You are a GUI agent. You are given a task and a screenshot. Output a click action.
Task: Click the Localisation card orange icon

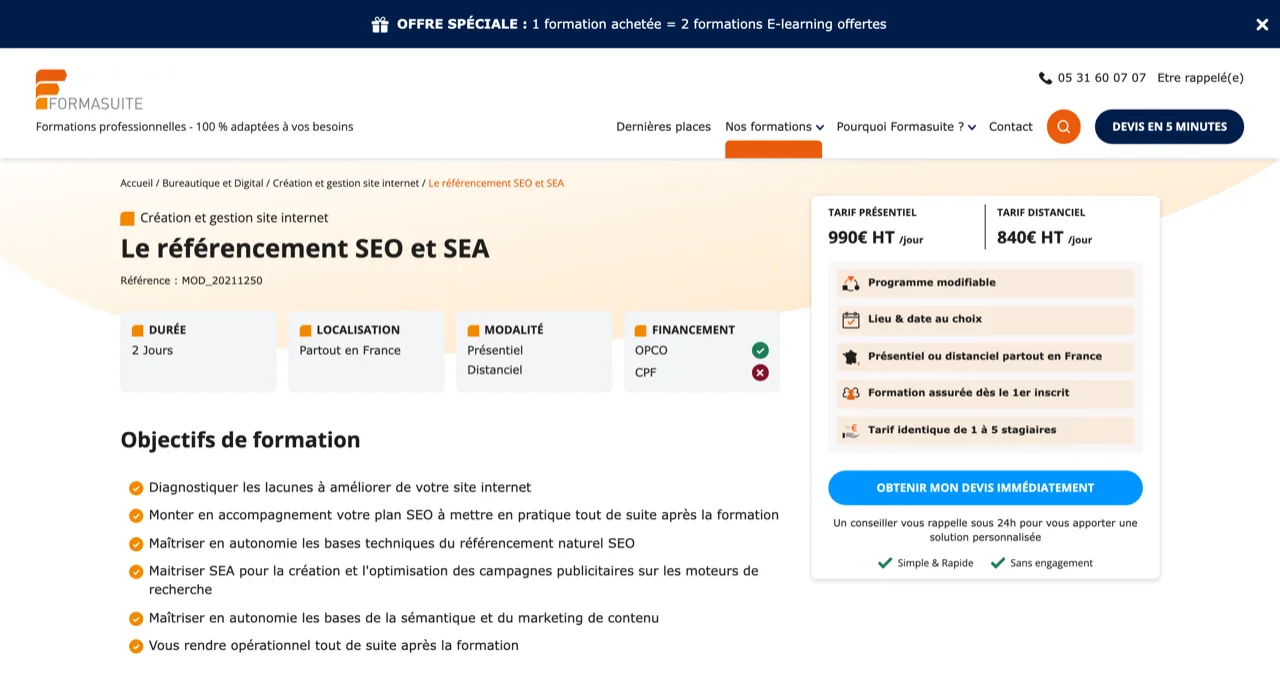[305, 330]
